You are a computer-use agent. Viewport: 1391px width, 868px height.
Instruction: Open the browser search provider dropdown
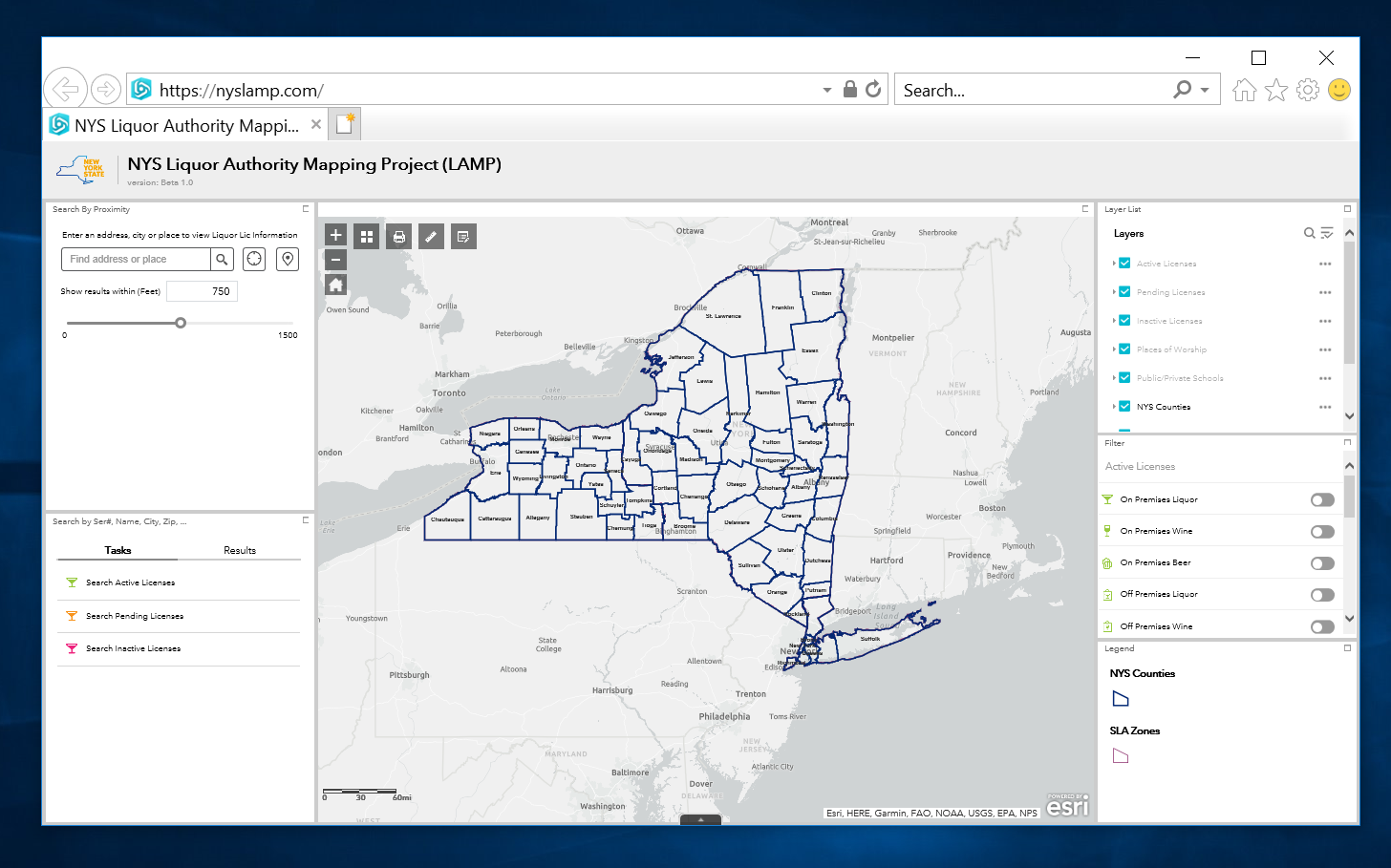[1205, 90]
